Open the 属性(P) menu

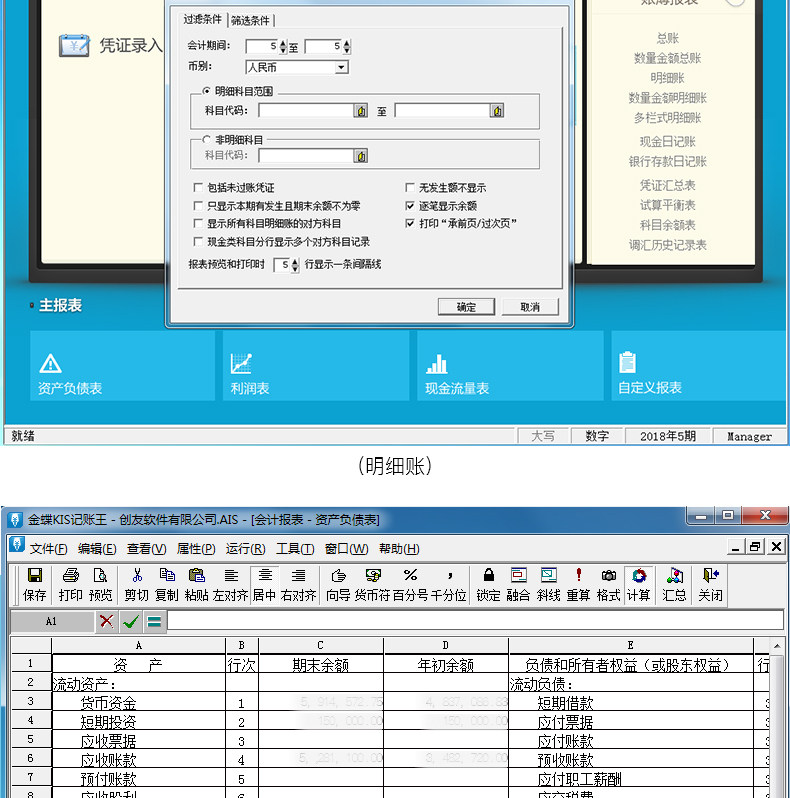[196, 549]
